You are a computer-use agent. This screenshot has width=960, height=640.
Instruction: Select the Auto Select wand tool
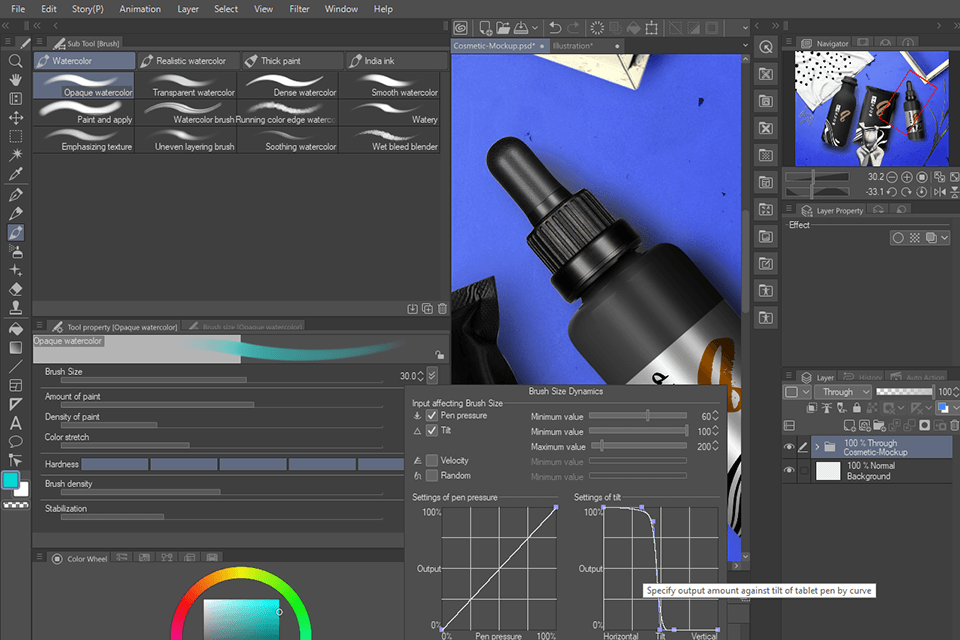[x=15, y=154]
